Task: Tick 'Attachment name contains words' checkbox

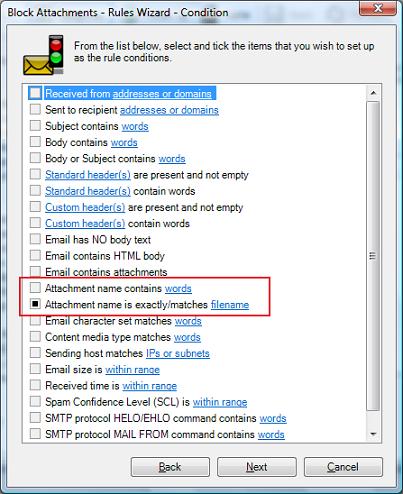Action: pyautogui.click(x=35, y=288)
